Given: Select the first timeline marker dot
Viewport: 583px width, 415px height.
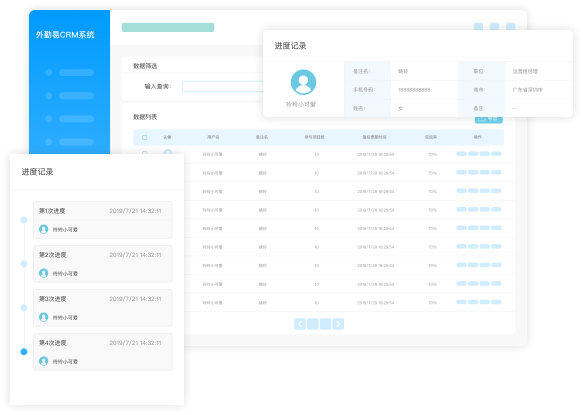Looking at the screenshot, I should [24, 220].
